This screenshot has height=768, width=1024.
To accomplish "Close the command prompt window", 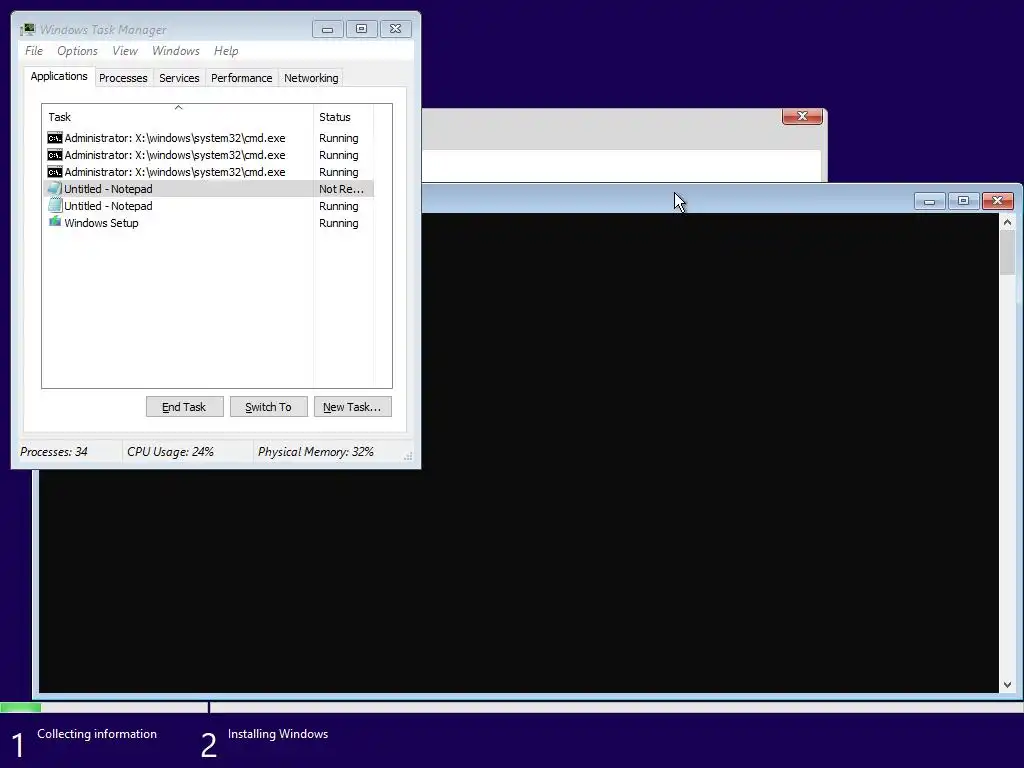I will coord(997,201).
